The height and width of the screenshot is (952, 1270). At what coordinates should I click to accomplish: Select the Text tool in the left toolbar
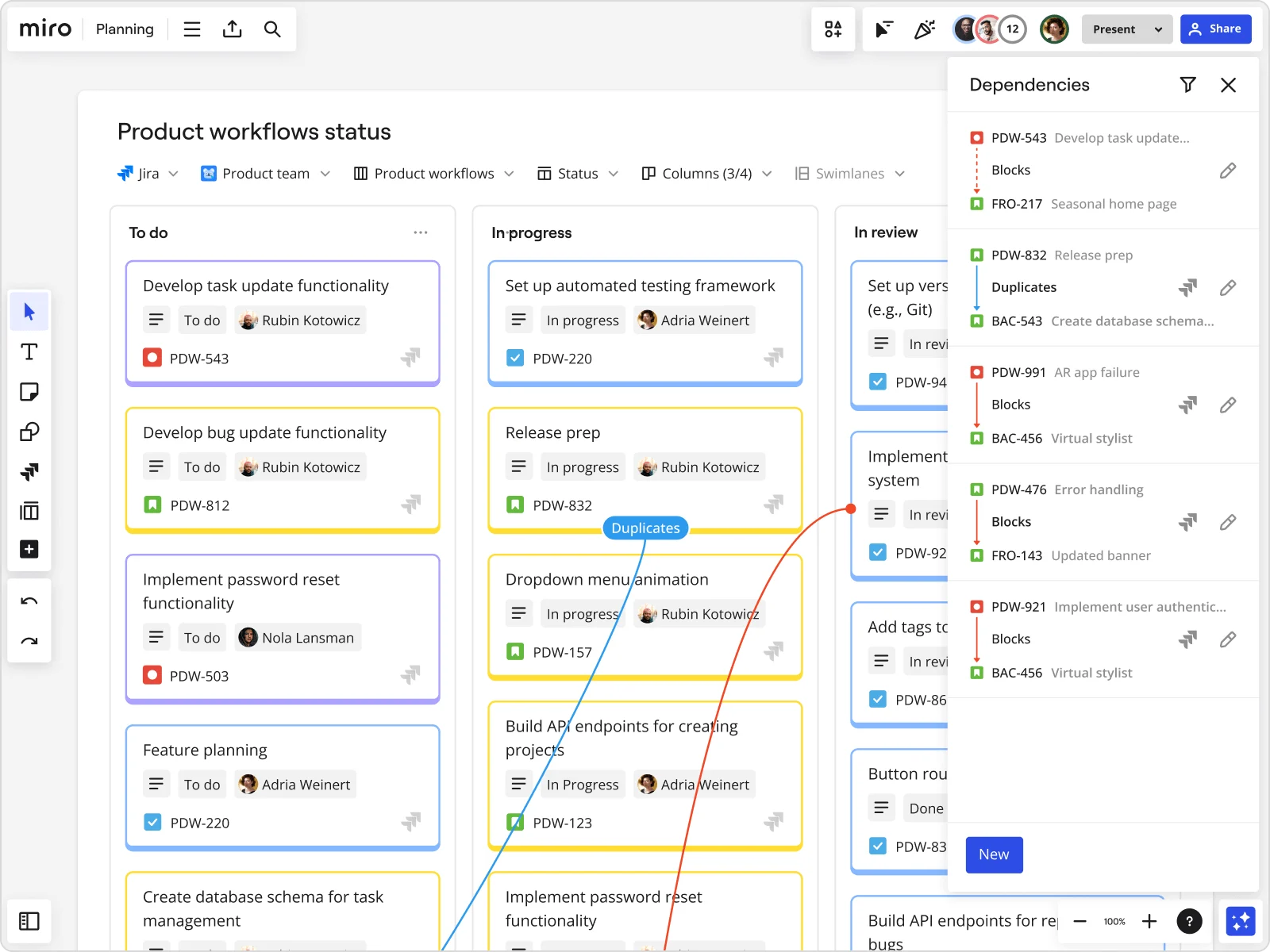coord(29,351)
